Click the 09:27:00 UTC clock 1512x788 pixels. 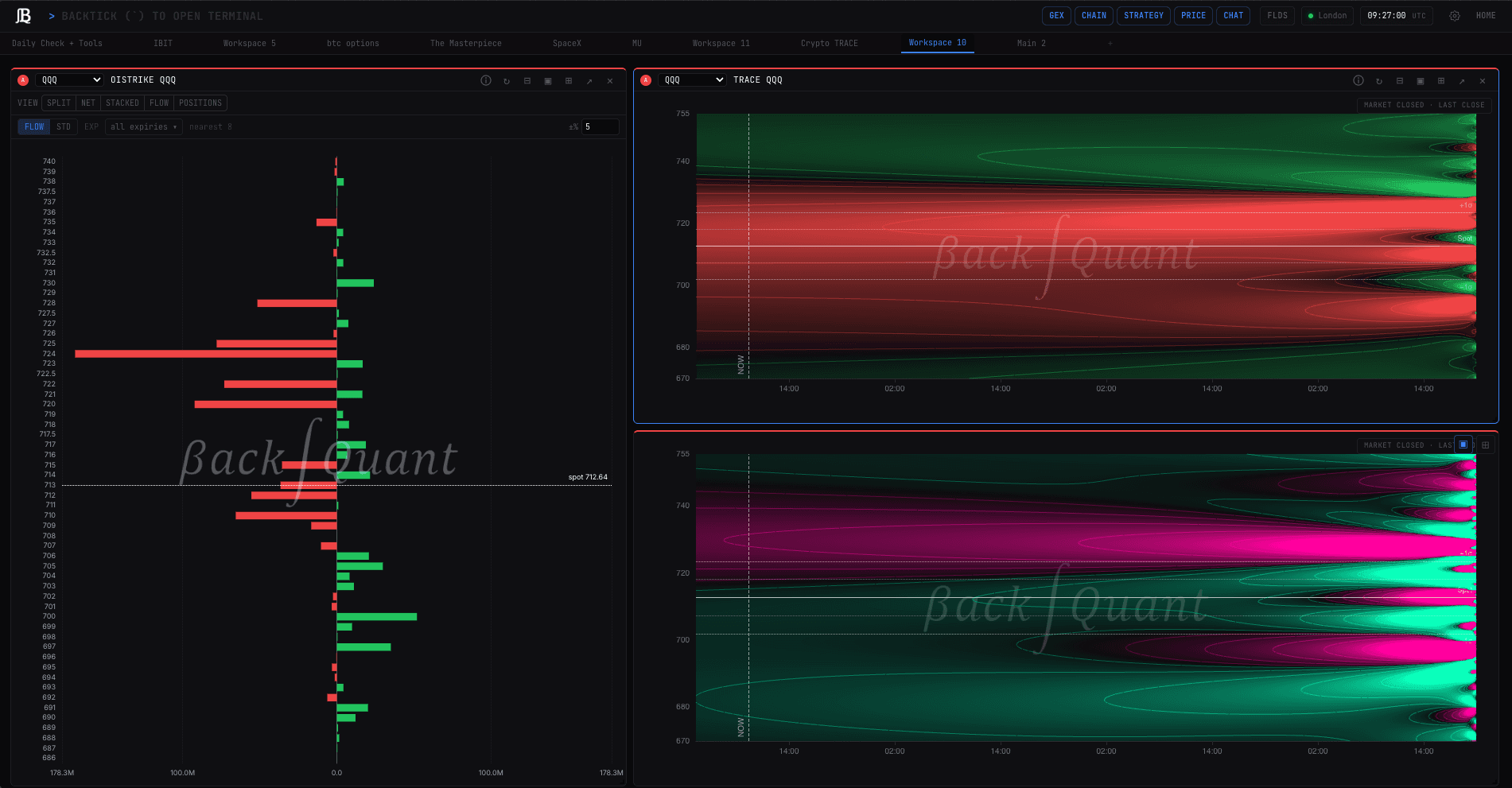(1396, 16)
